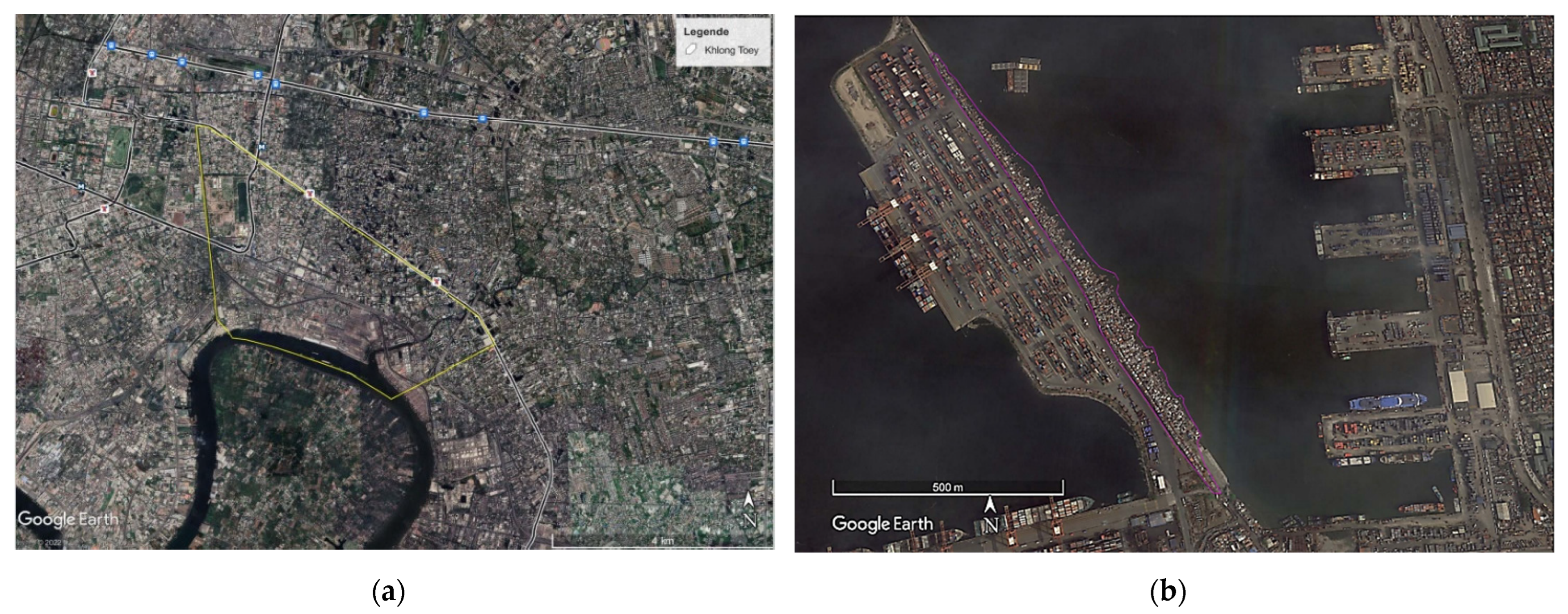
Task: Click the red marker midway on yellow diagonal
Action: tap(310, 194)
